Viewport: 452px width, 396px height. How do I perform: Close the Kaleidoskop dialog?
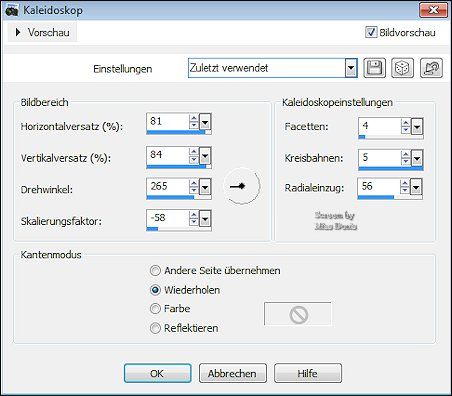[x=433, y=10]
